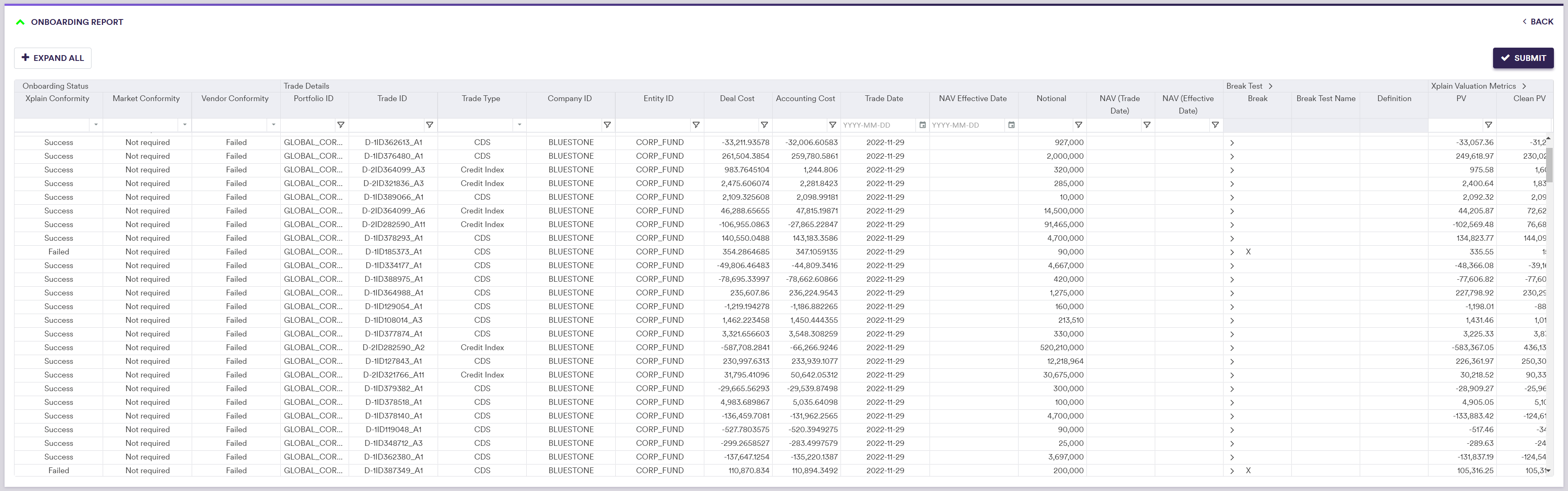The image size is (1568, 491).
Task: Open the Trade Type filter dropdown
Action: point(519,125)
